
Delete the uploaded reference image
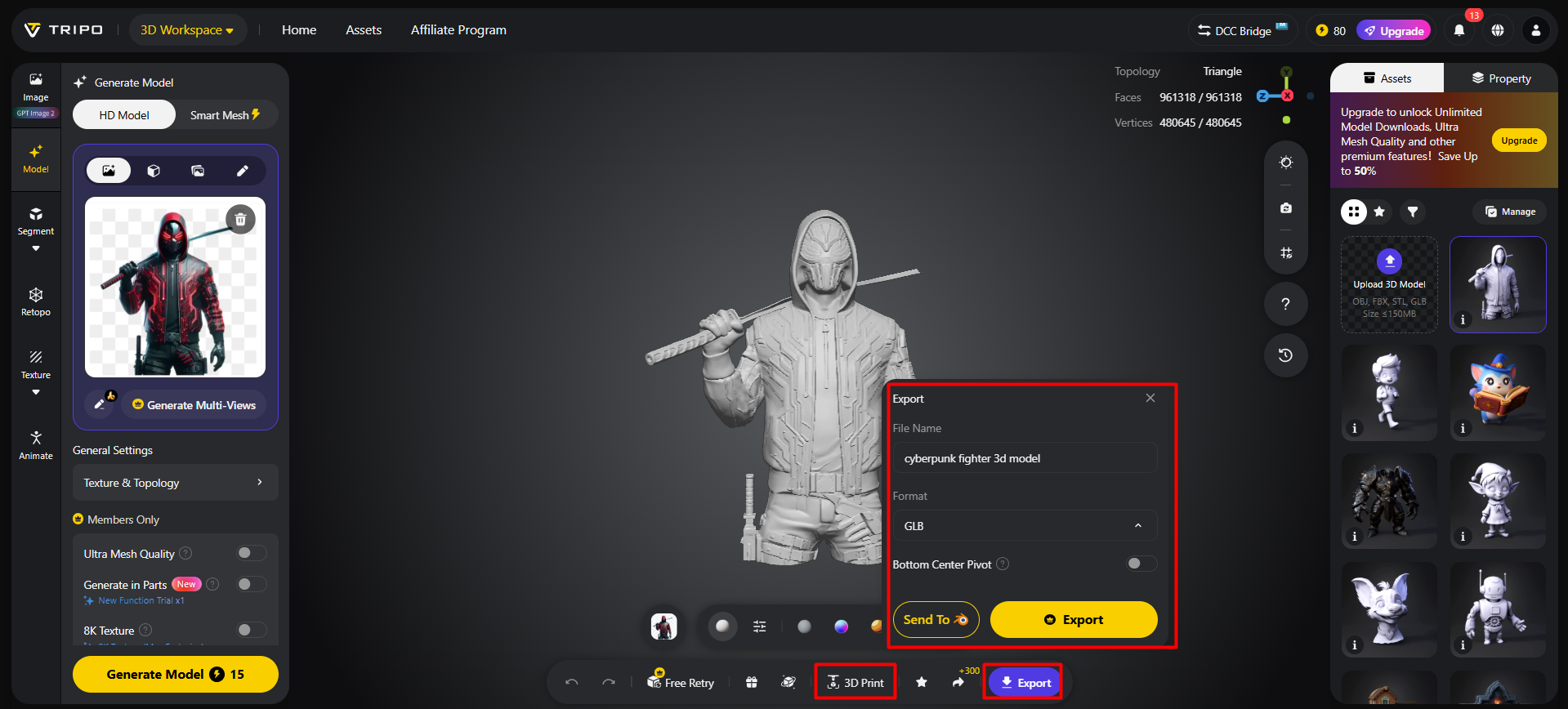point(240,219)
